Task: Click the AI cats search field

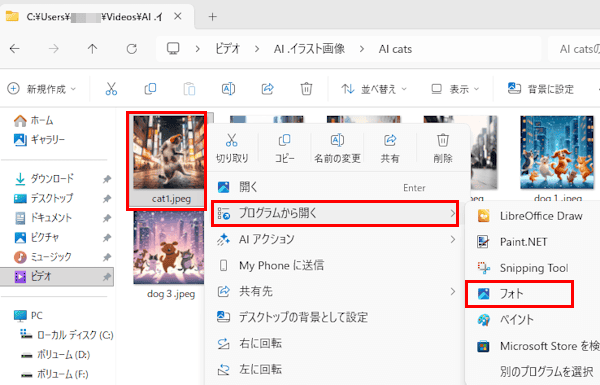Action: pos(574,49)
